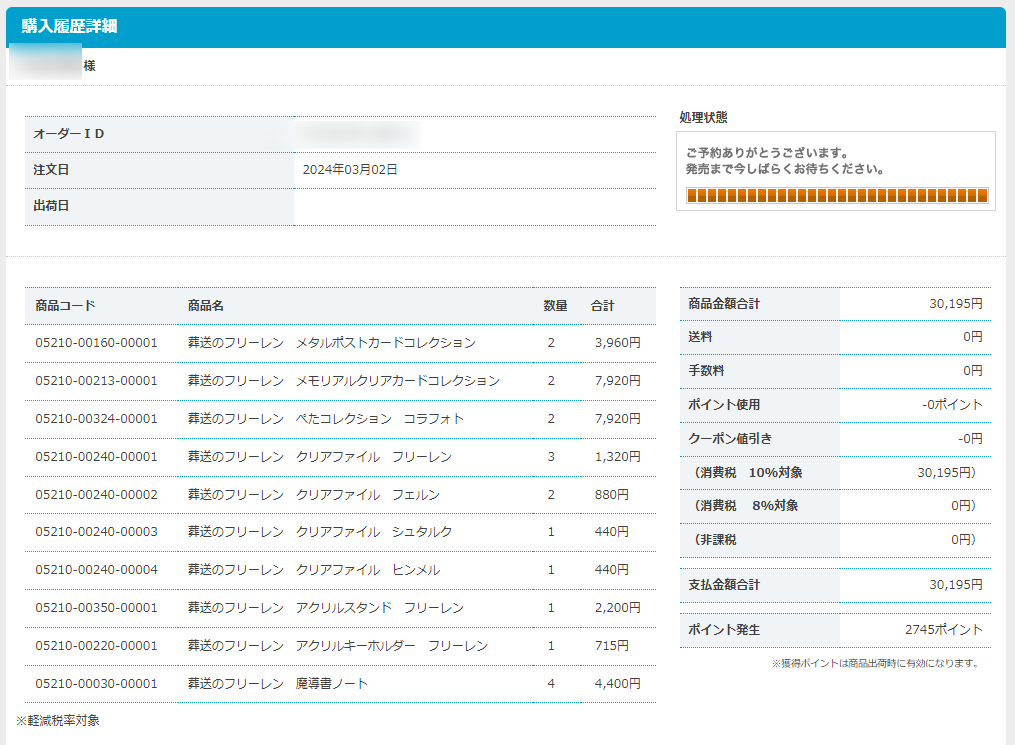Click the 商品コード column header

point(65,306)
